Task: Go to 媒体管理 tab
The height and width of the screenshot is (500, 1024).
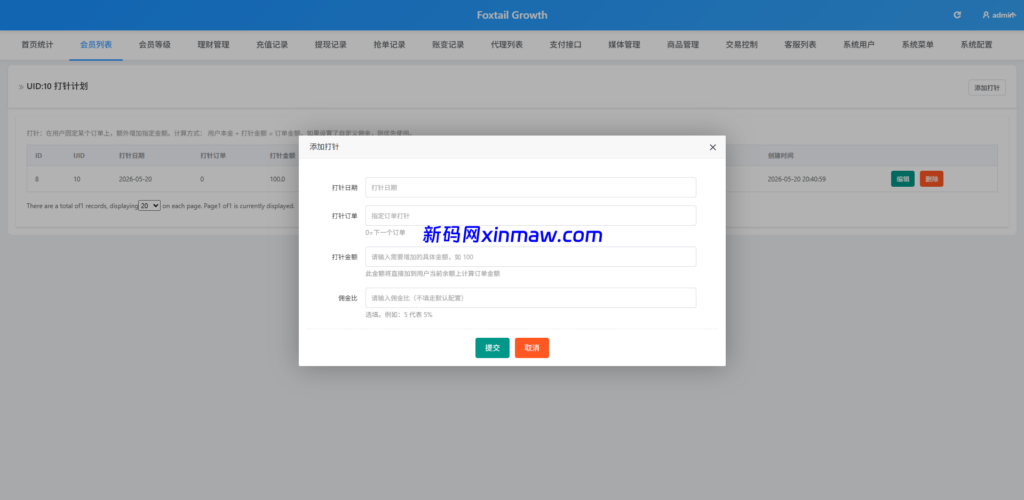Action: tap(624, 45)
